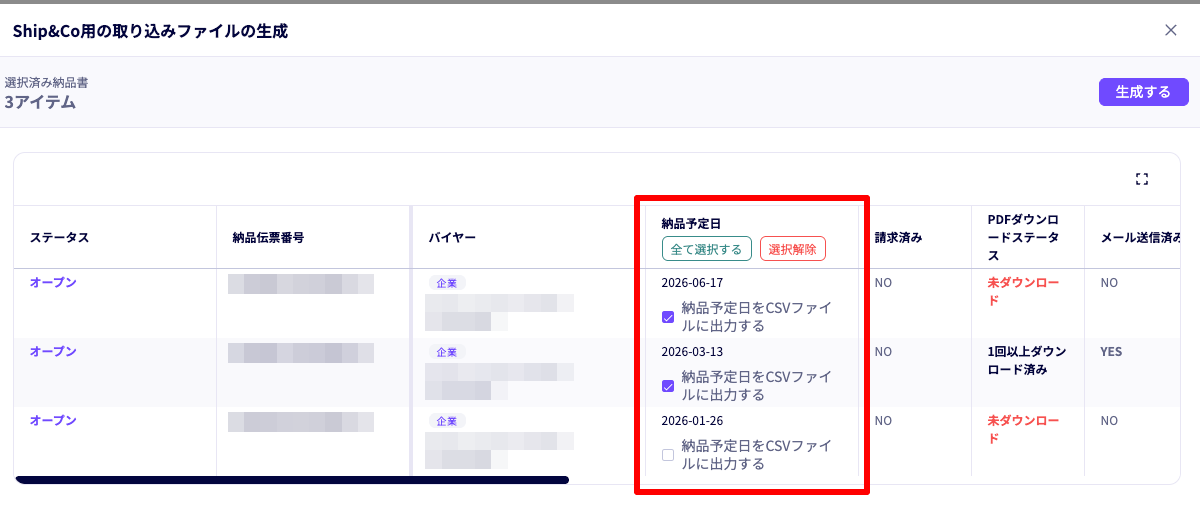Uncheck CSV output checkbox for 2026-03-13
1200x509 pixels.
[x=668, y=386]
